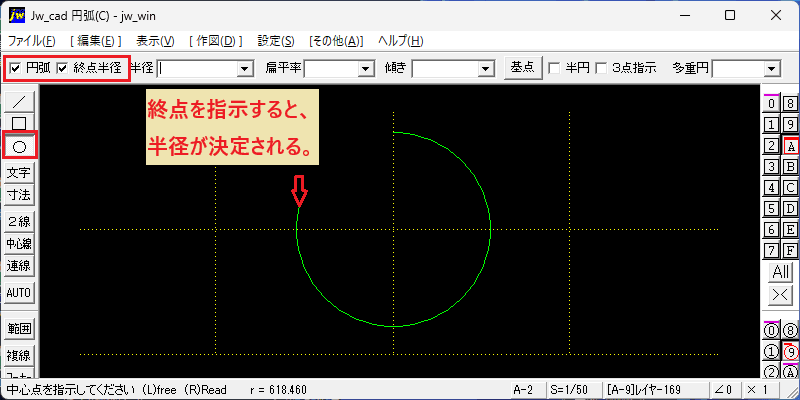
Task: Open the 設定(S) menu
Action: 276,41
